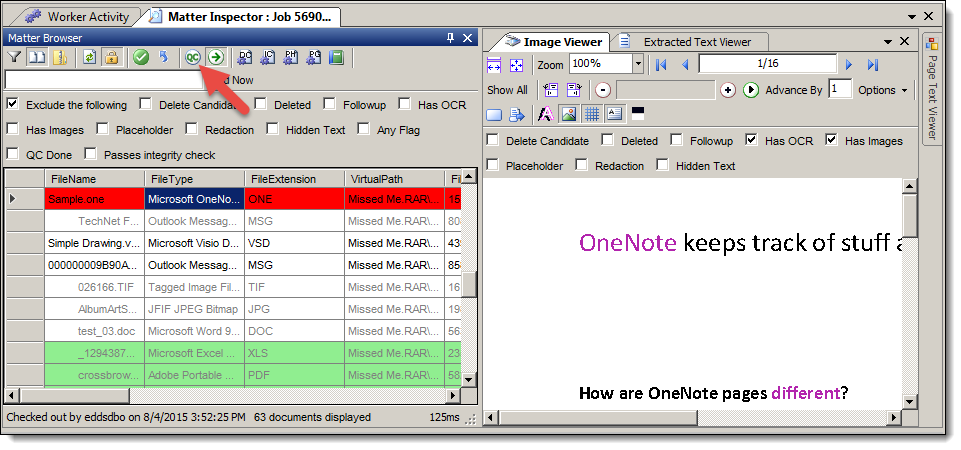Click the PG gear icon
Image resolution: width=961 pixels, height=450 pixels.
coord(313,58)
